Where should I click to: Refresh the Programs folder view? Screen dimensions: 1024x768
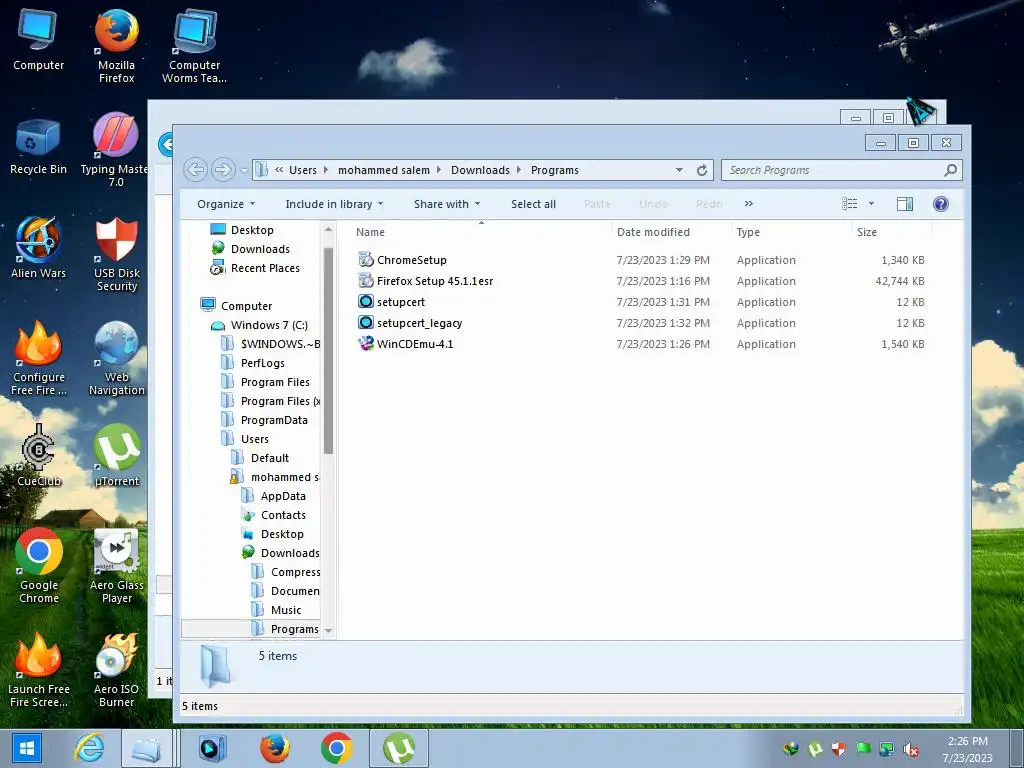pyautogui.click(x=702, y=170)
